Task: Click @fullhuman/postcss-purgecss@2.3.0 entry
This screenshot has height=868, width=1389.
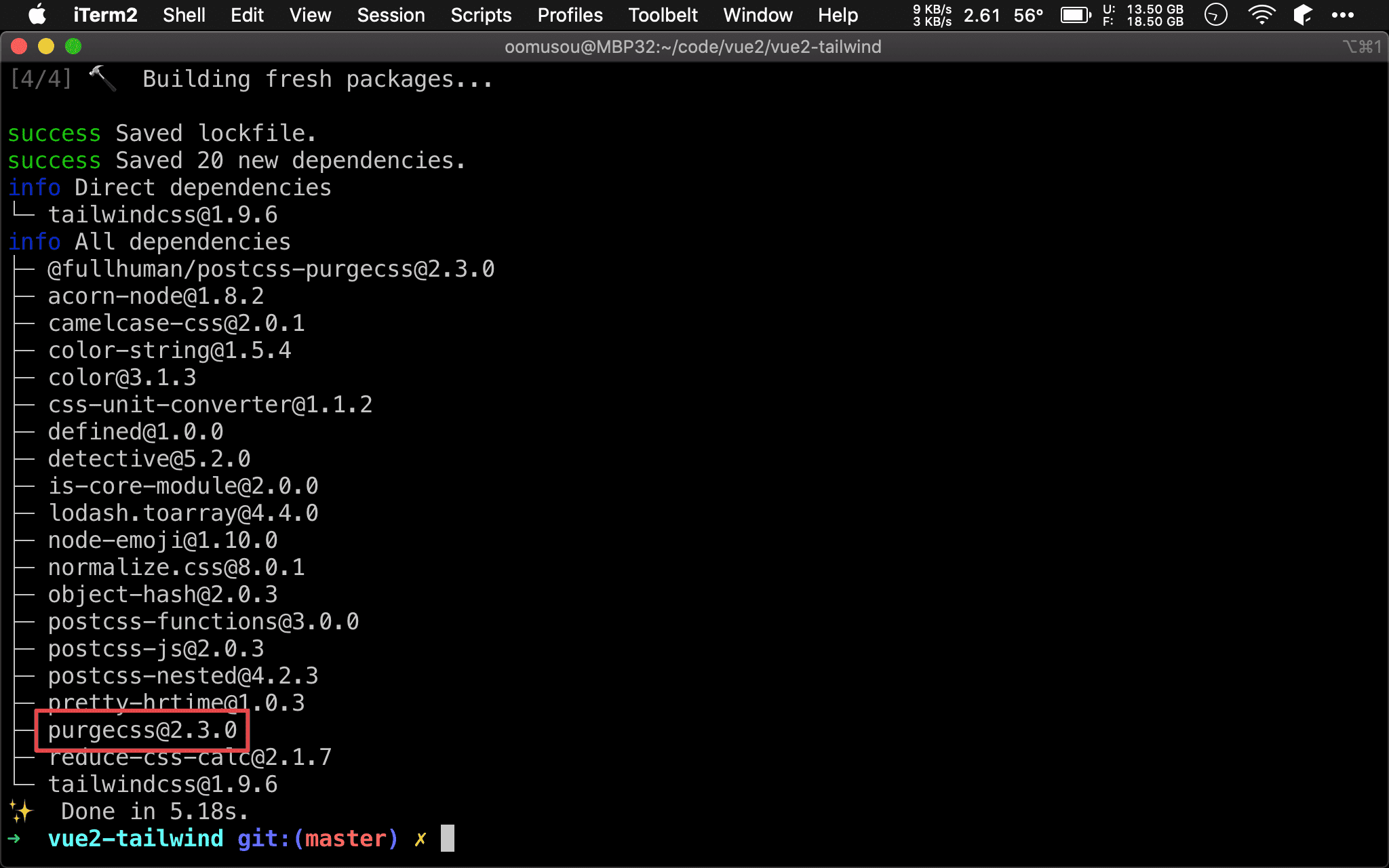Action: [271, 269]
